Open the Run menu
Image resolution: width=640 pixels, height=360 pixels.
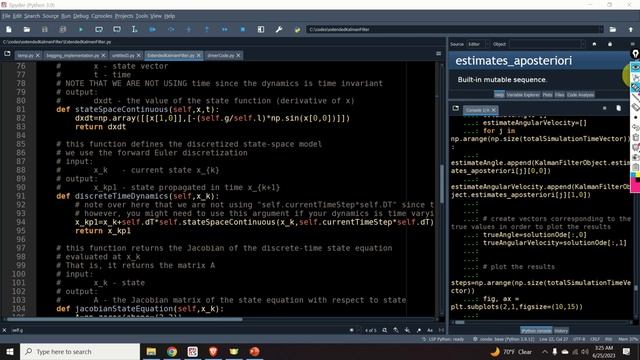[x=66, y=16]
